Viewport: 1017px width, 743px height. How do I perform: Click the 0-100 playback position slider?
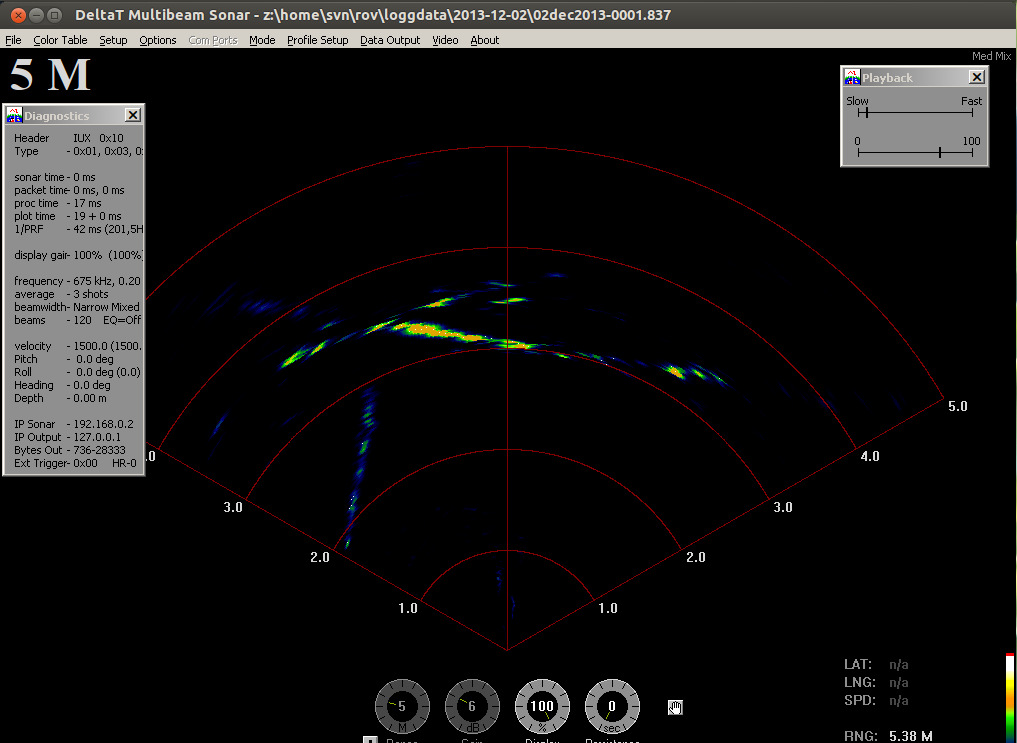click(x=915, y=153)
